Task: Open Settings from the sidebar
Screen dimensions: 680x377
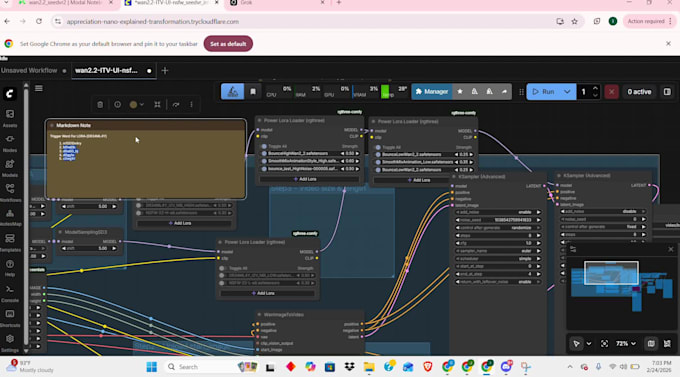Action: [10, 343]
